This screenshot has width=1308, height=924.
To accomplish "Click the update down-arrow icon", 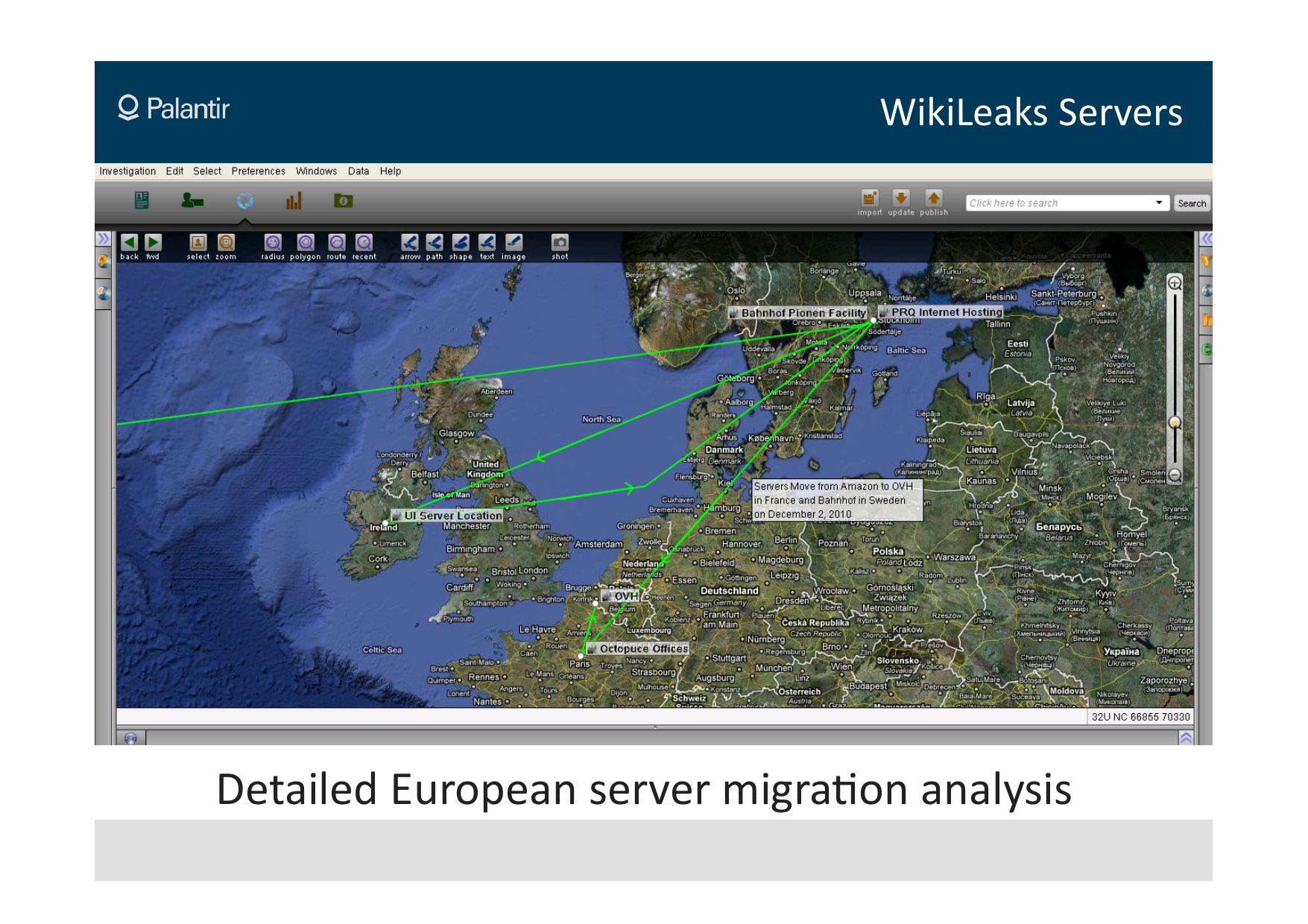I will pyautogui.click(x=901, y=198).
